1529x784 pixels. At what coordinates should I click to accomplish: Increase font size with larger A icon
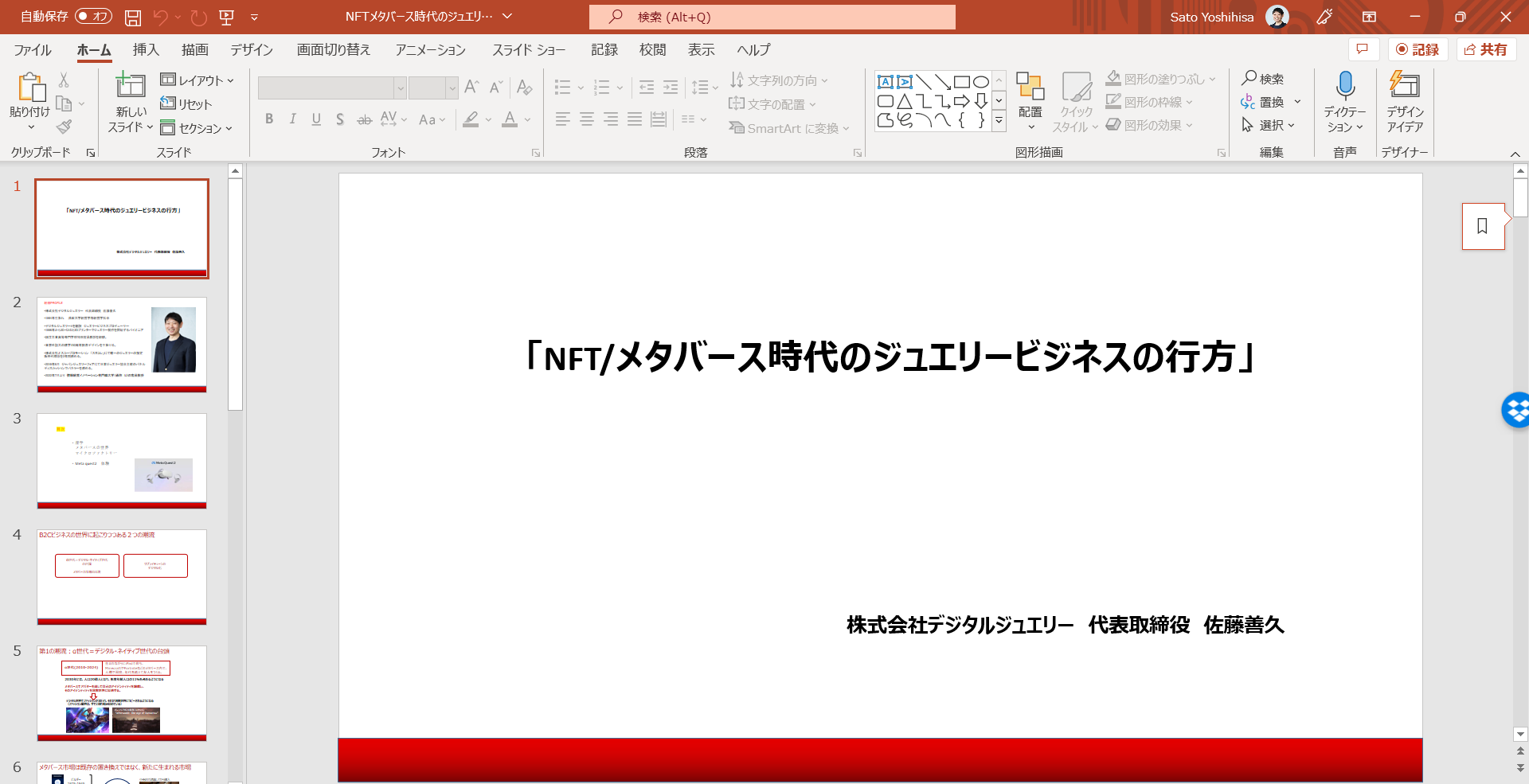tap(471, 87)
